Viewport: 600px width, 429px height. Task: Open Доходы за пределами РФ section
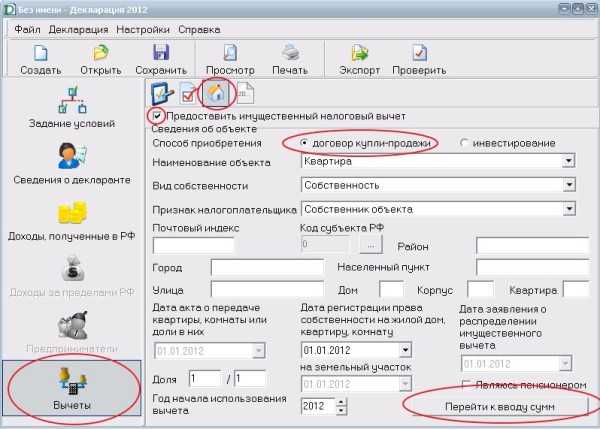coord(72,276)
